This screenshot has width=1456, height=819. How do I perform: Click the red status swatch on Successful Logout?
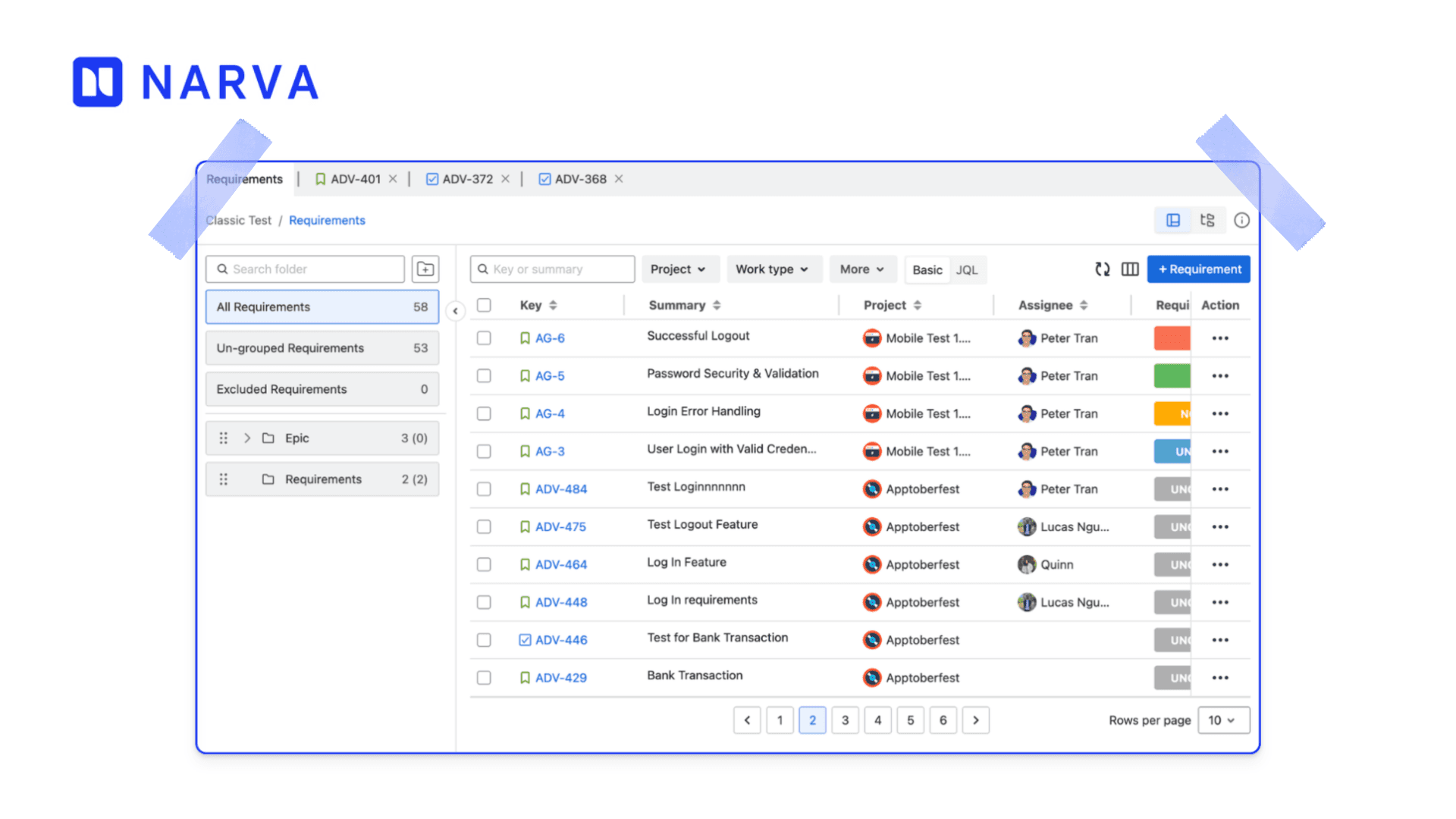(x=1172, y=338)
